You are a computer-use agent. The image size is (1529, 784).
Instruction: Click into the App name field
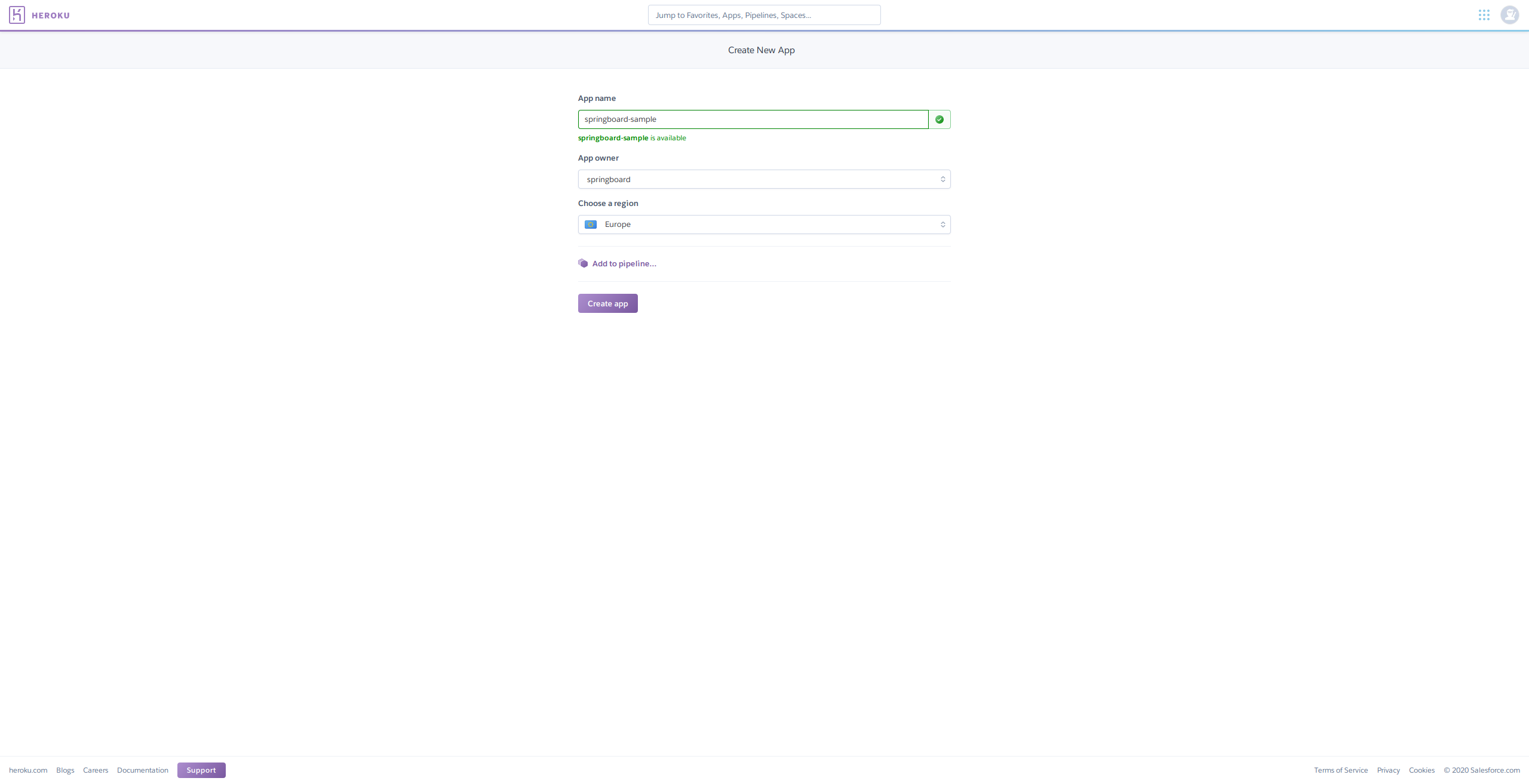pyautogui.click(x=753, y=119)
